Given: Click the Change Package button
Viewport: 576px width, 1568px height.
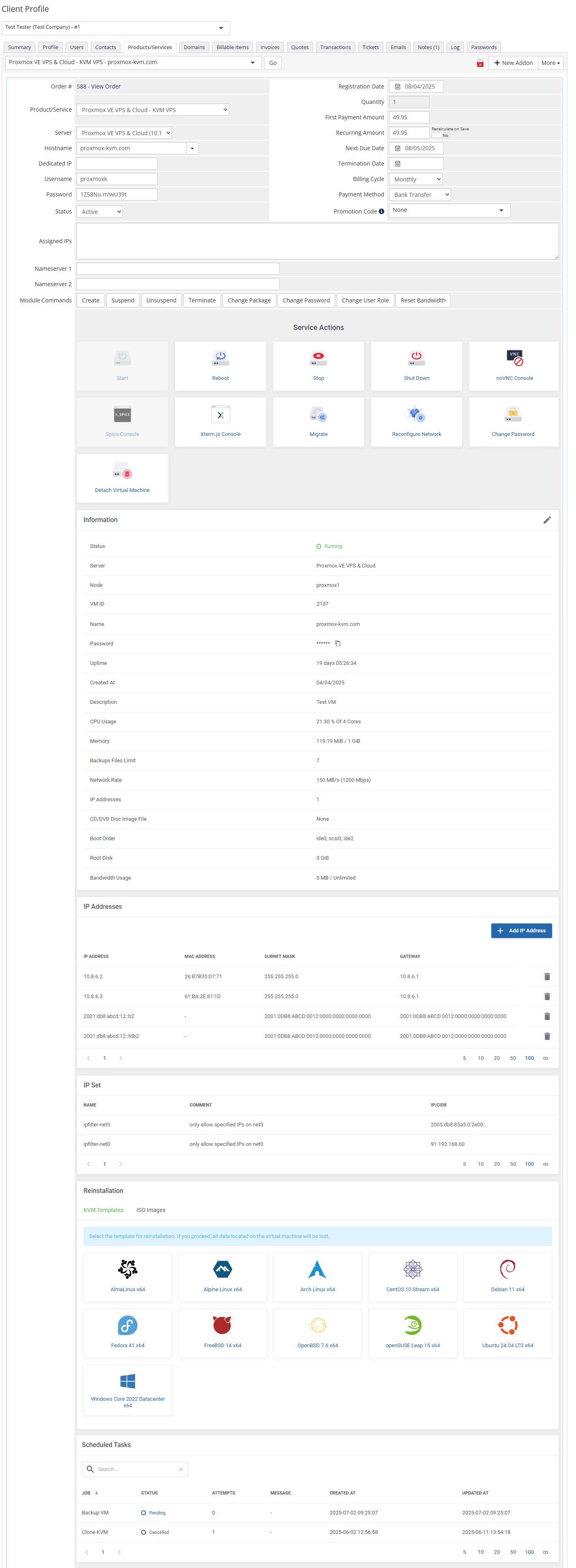Looking at the screenshot, I should (249, 301).
